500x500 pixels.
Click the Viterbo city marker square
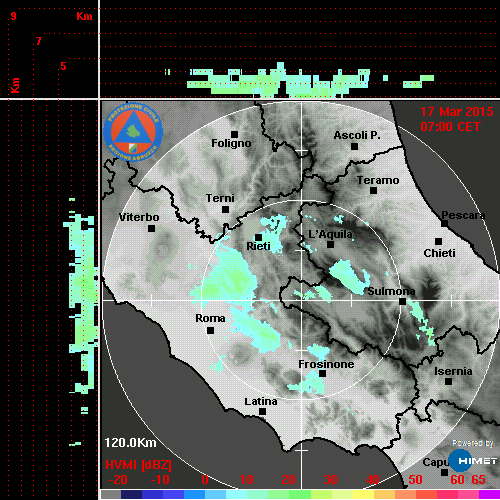coord(151,228)
